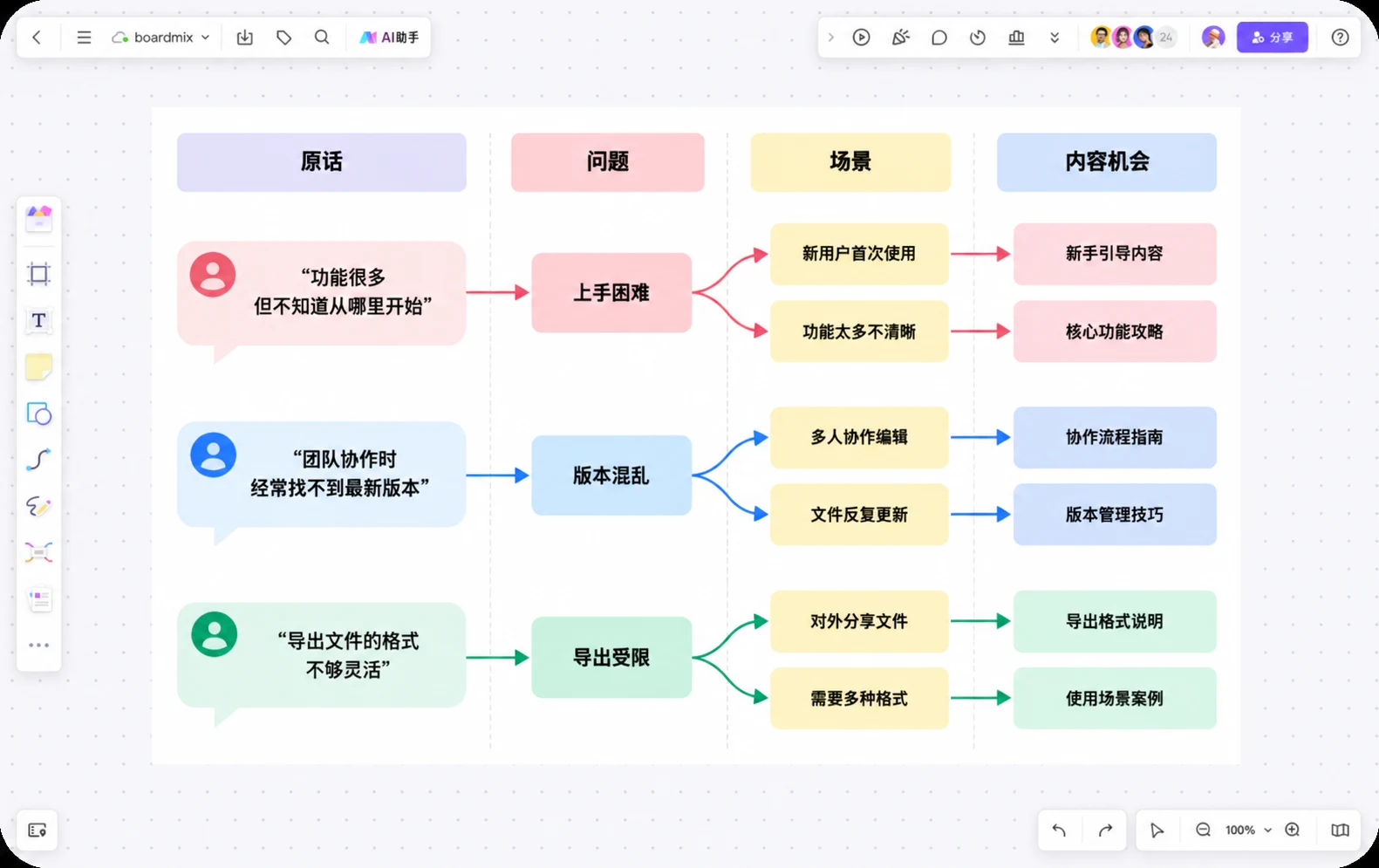Open more tools ellipsis

point(38,646)
